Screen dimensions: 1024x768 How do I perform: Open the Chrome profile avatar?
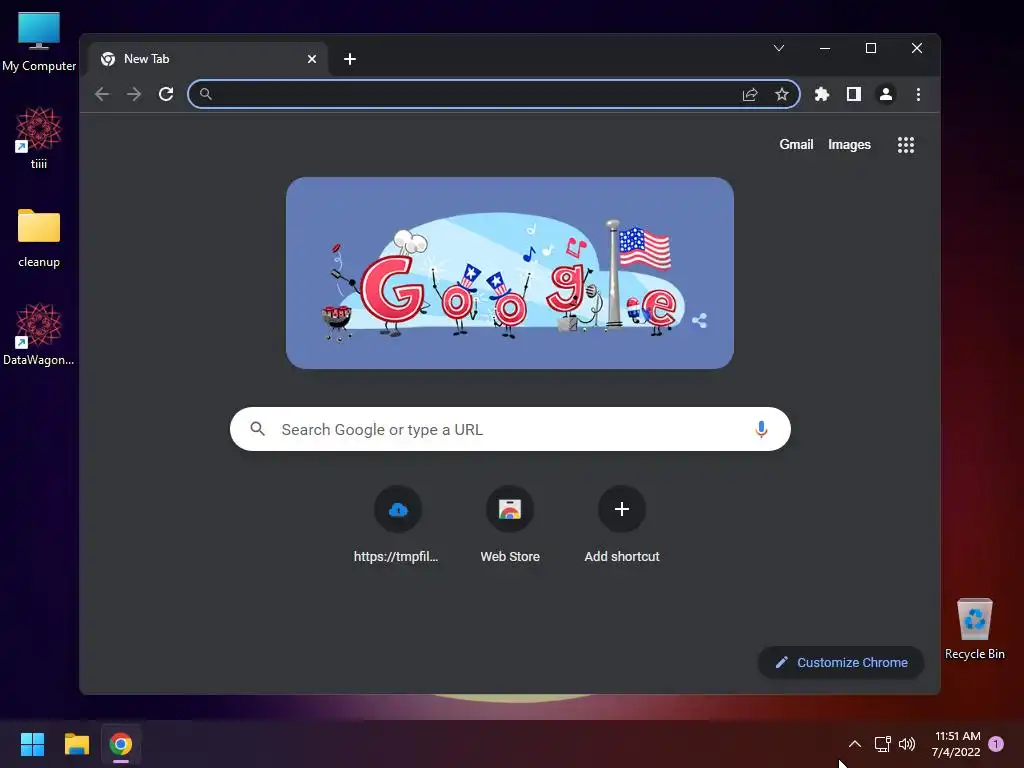pos(886,94)
